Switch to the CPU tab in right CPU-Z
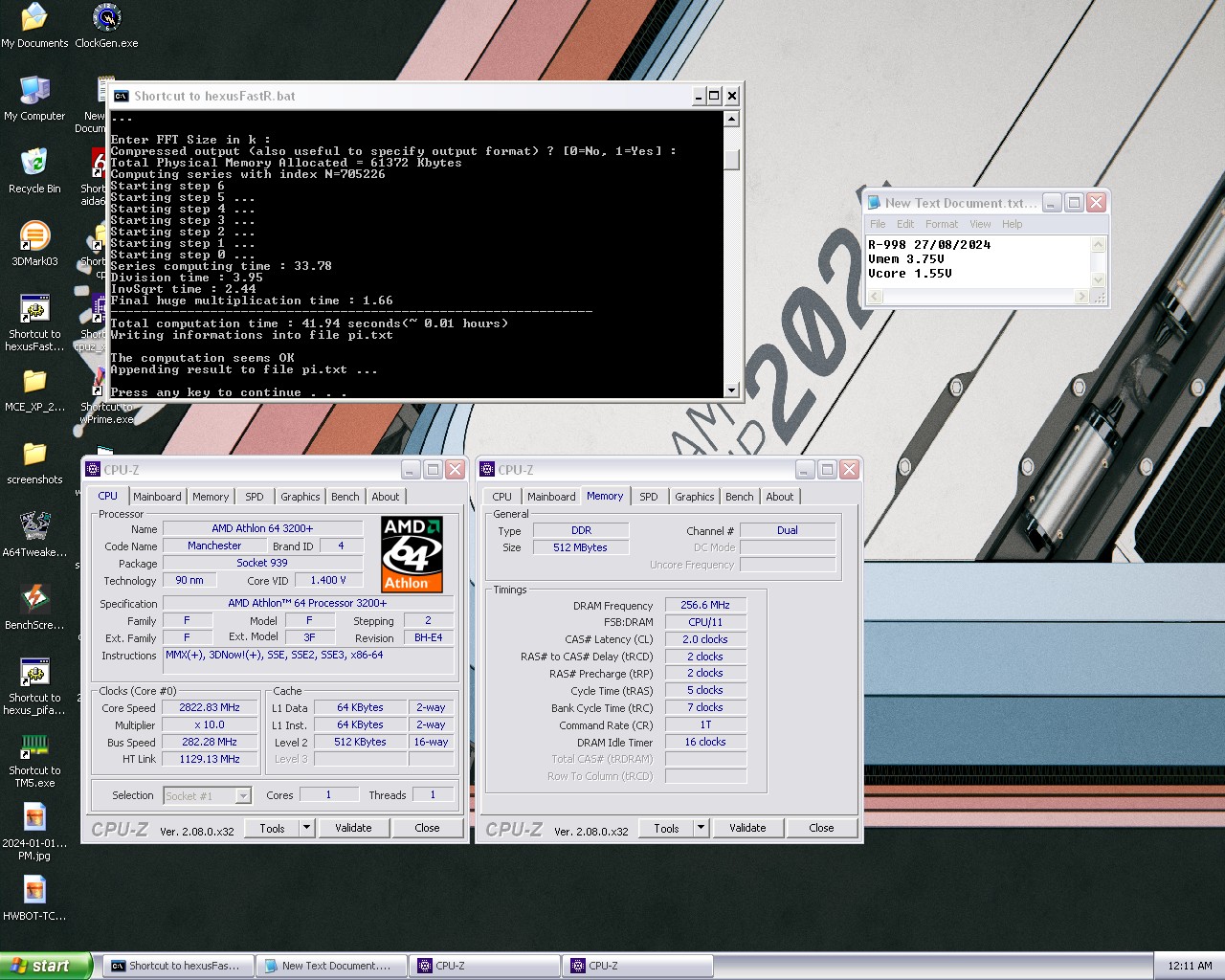This screenshot has width=1225, height=980. pos(502,497)
